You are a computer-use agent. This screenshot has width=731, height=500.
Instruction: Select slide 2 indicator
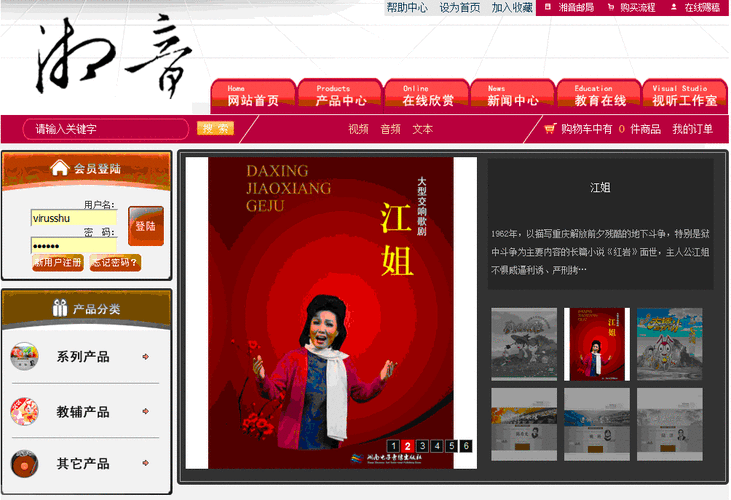[407, 446]
